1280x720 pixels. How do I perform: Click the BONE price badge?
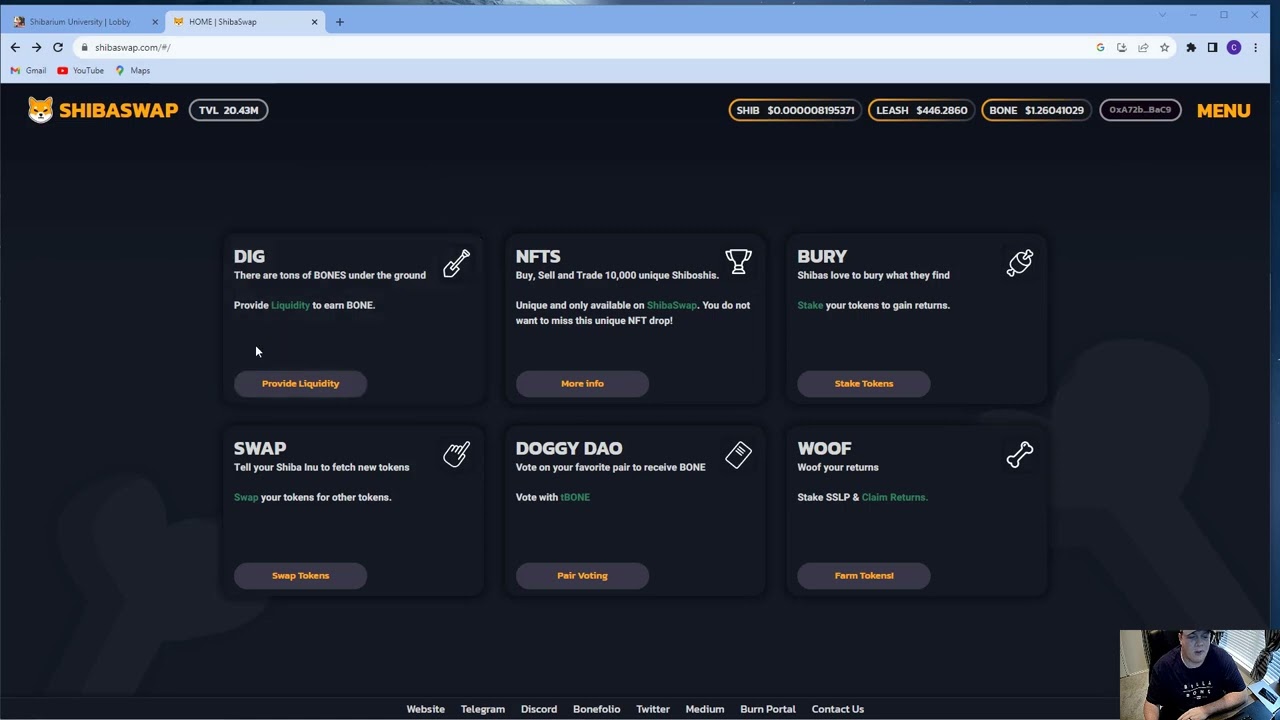pyautogui.click(x=1036, y=110)
